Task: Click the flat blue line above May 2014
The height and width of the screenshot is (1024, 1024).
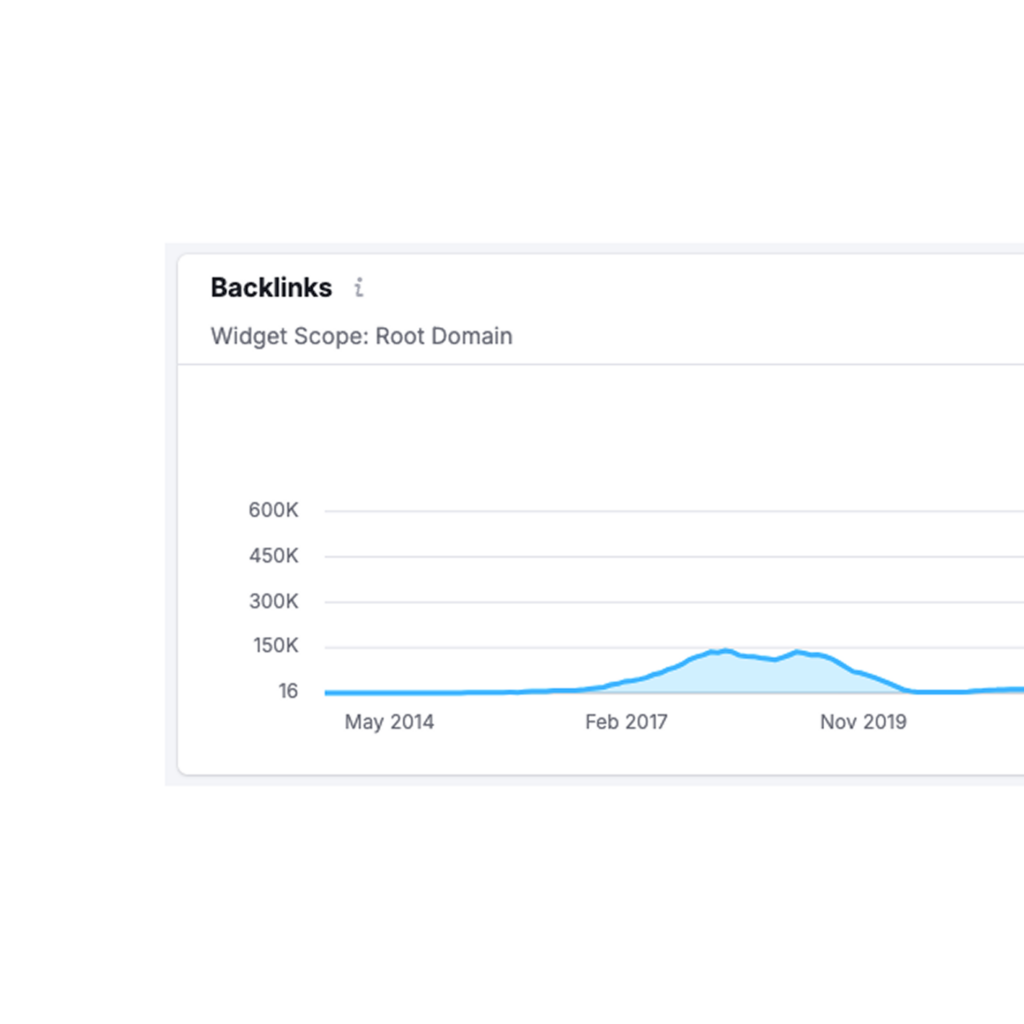Action: (389, 692)
